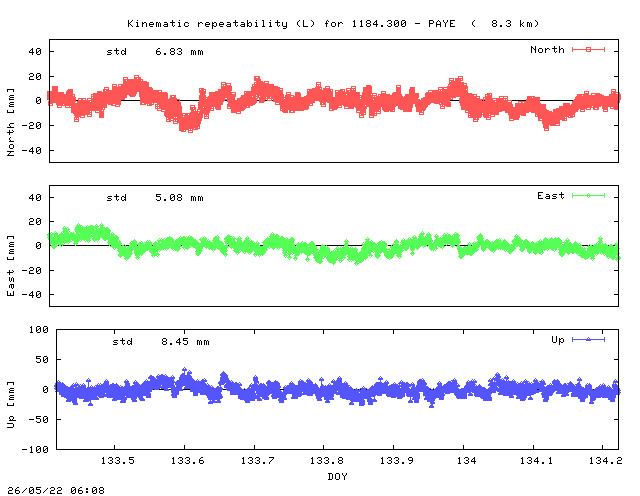The width and height of the screenshot is (640, 496).
Task: Click the 50 tick on Up axis
Action: pos(42,360)
